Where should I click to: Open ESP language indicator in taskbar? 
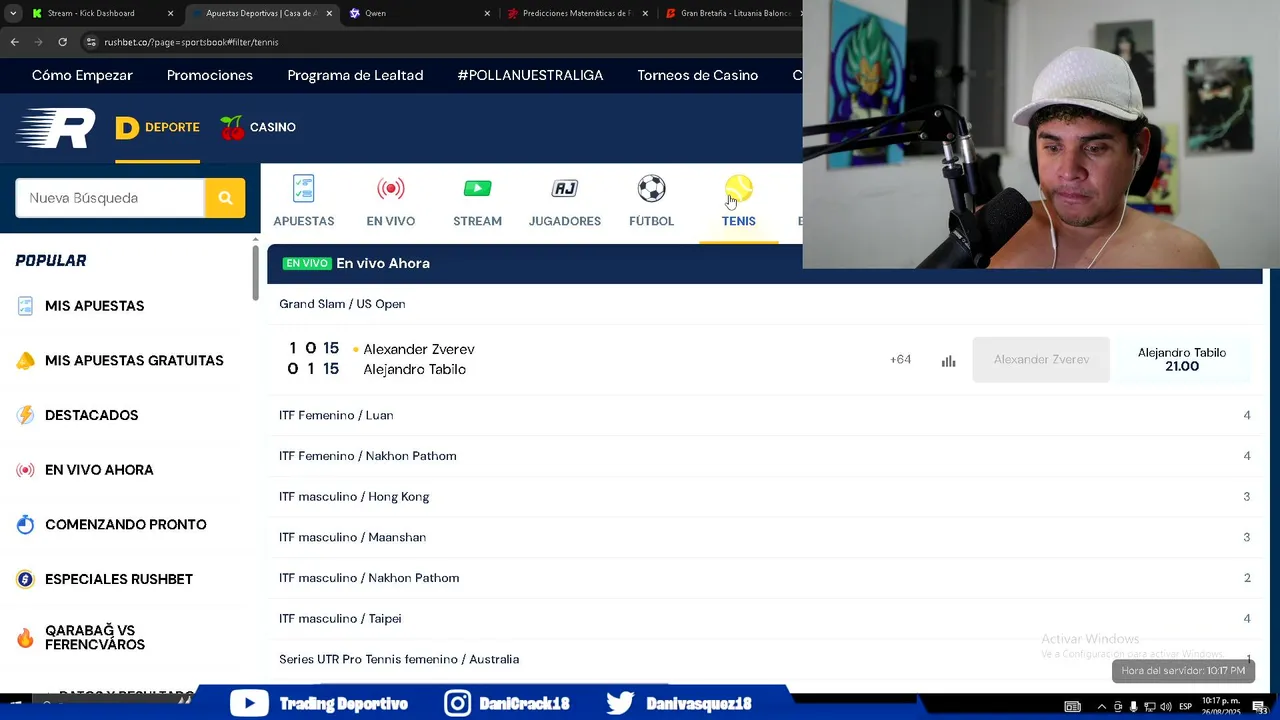(1186, 706)
